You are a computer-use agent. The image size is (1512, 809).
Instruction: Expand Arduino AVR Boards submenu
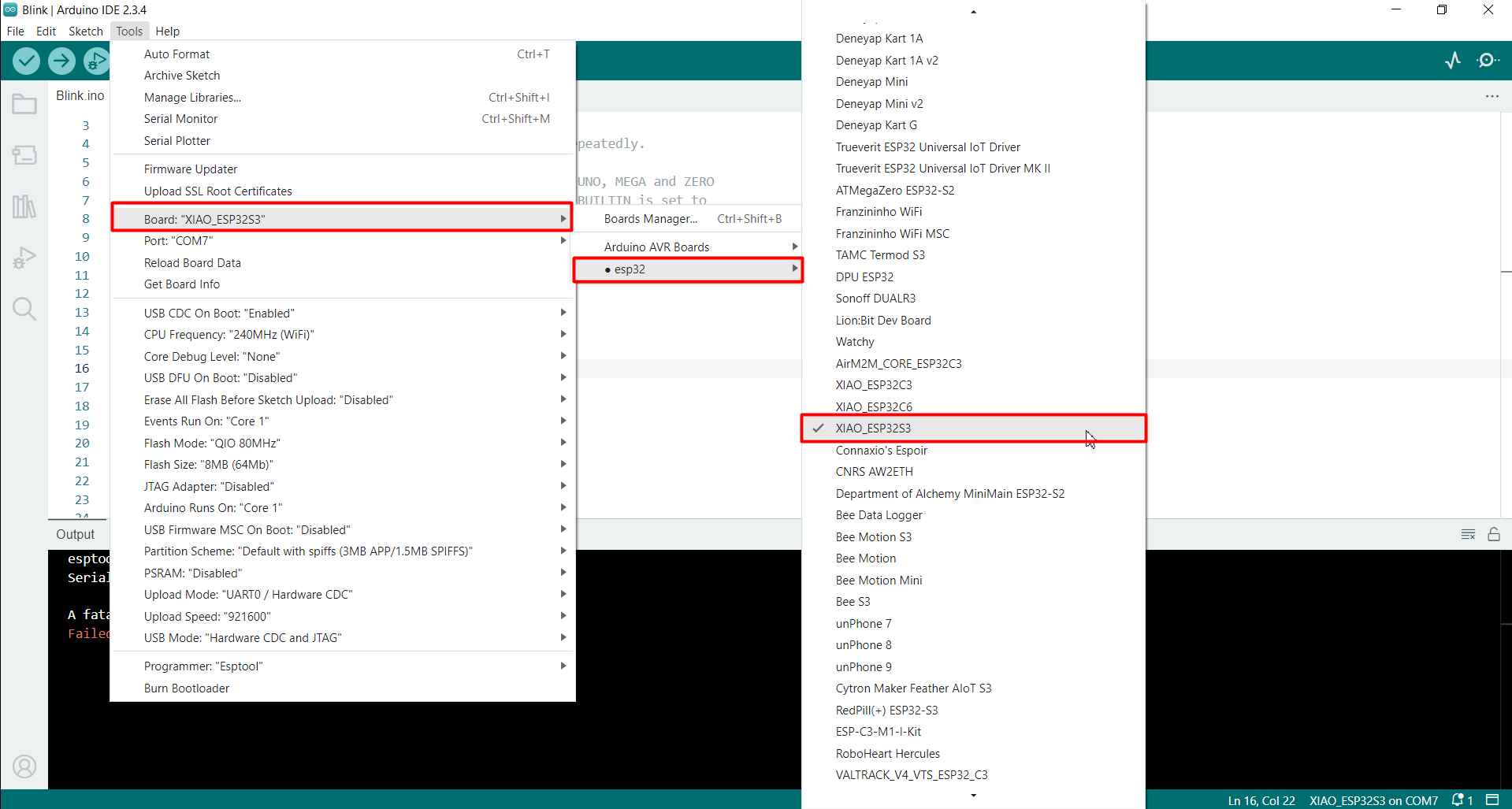tap(688, 247)
